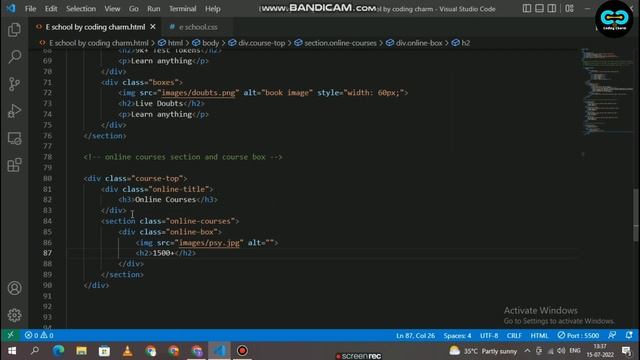Image resolution: width=640 pixels, height=360 pixels.
Task: Open Microsoft Edge from taskbar
Action: (x=58, y=351)
